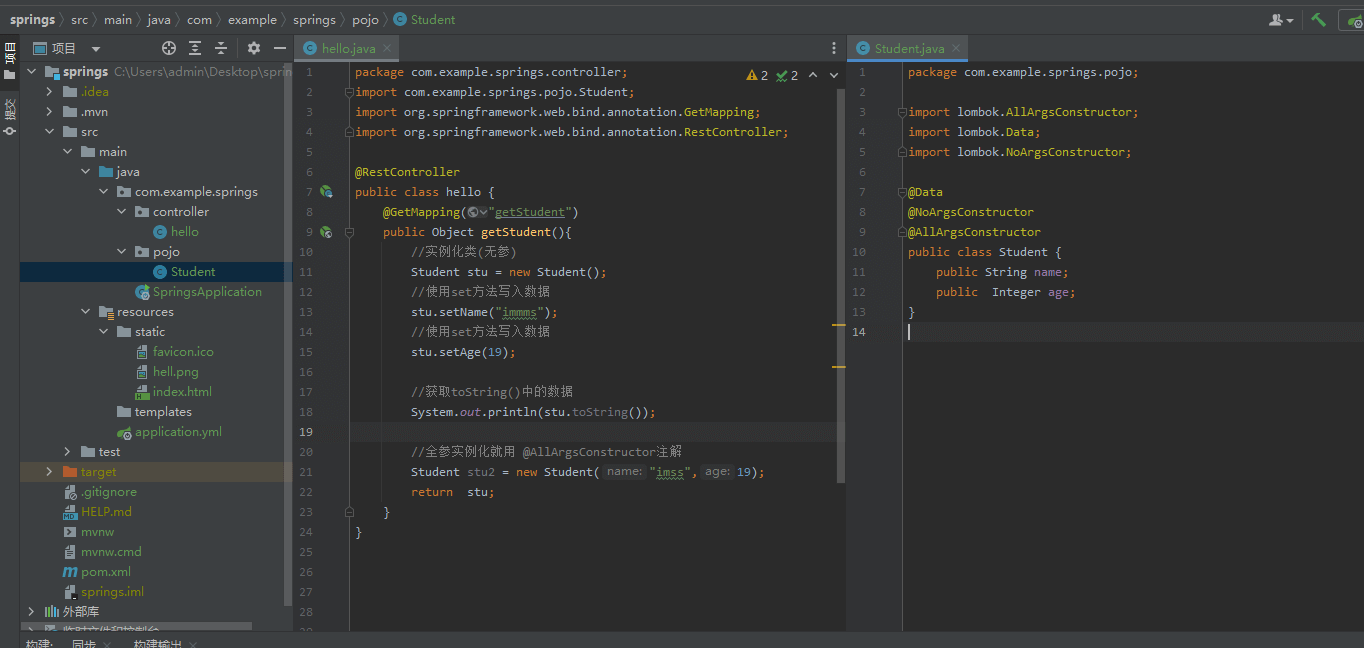This screenshot has height=648, width=1364.
Task: Click the 'src' breadcrumb in navigation bar
Action: click(x=79, y=19)
